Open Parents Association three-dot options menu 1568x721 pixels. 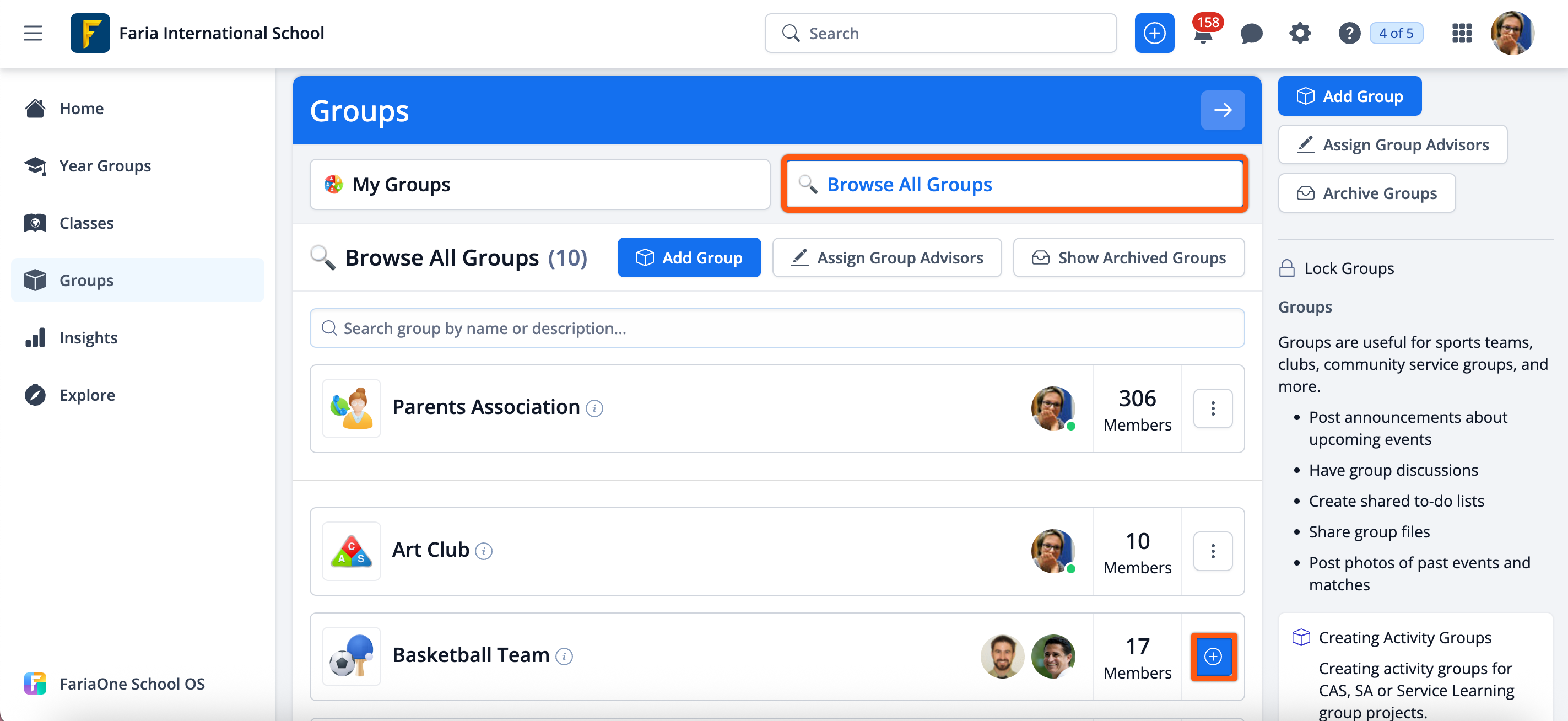coord(1213,408)
